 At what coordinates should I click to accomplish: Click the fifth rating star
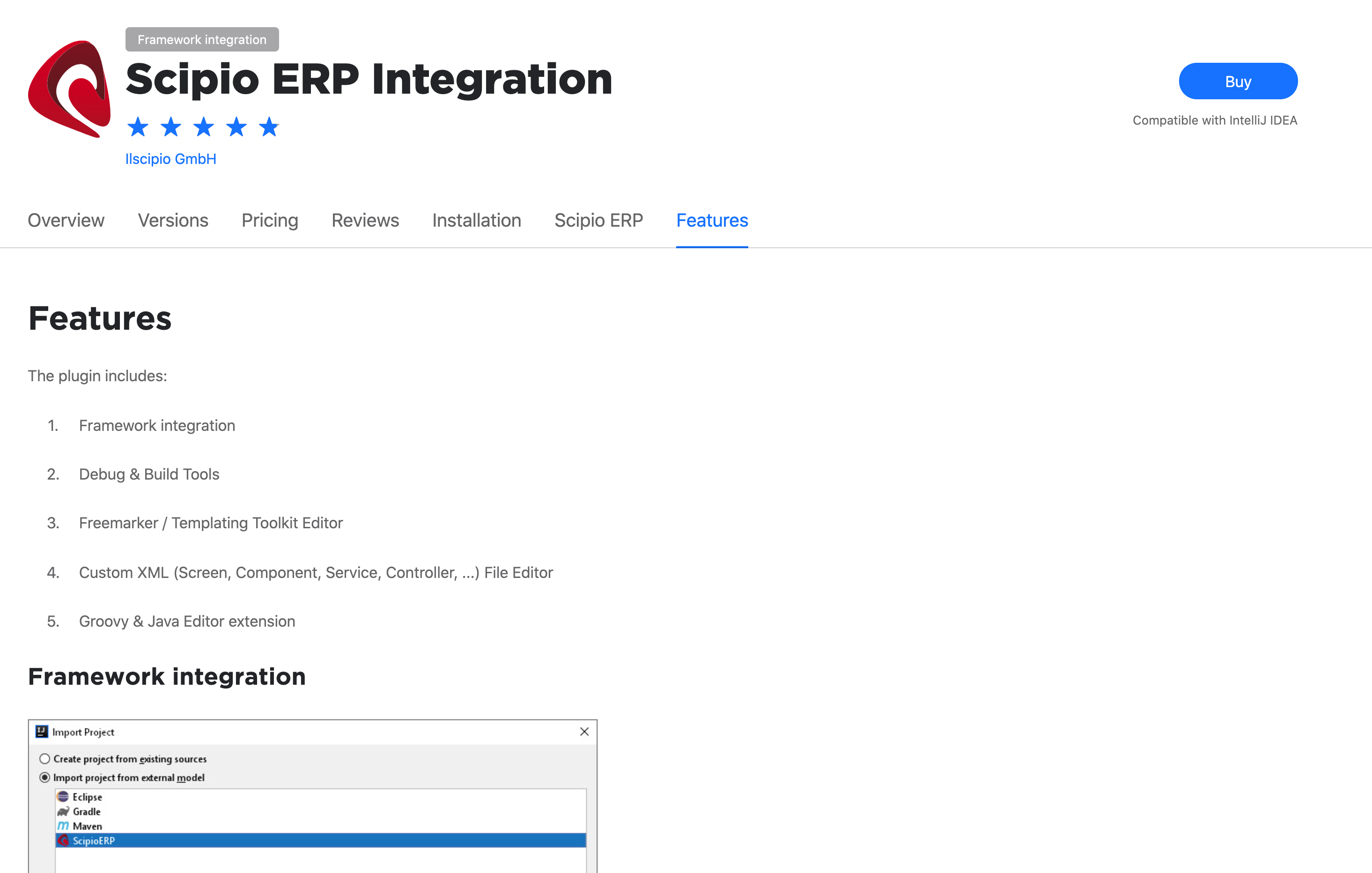click(269, 126)
